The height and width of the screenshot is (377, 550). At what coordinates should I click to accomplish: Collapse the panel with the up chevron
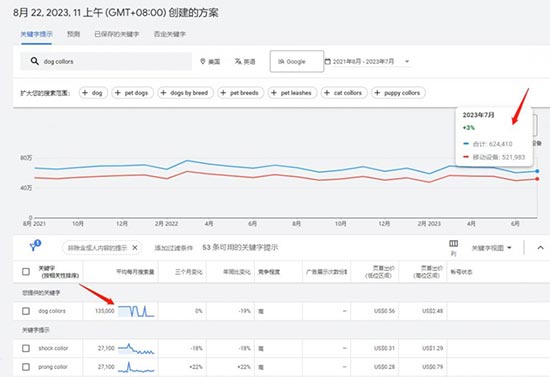[x=540, y=248]
